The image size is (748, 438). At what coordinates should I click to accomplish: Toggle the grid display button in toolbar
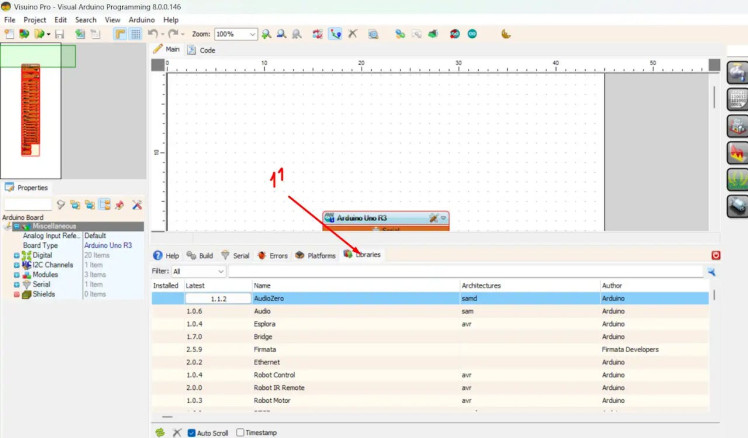click(x=136, y=34)
